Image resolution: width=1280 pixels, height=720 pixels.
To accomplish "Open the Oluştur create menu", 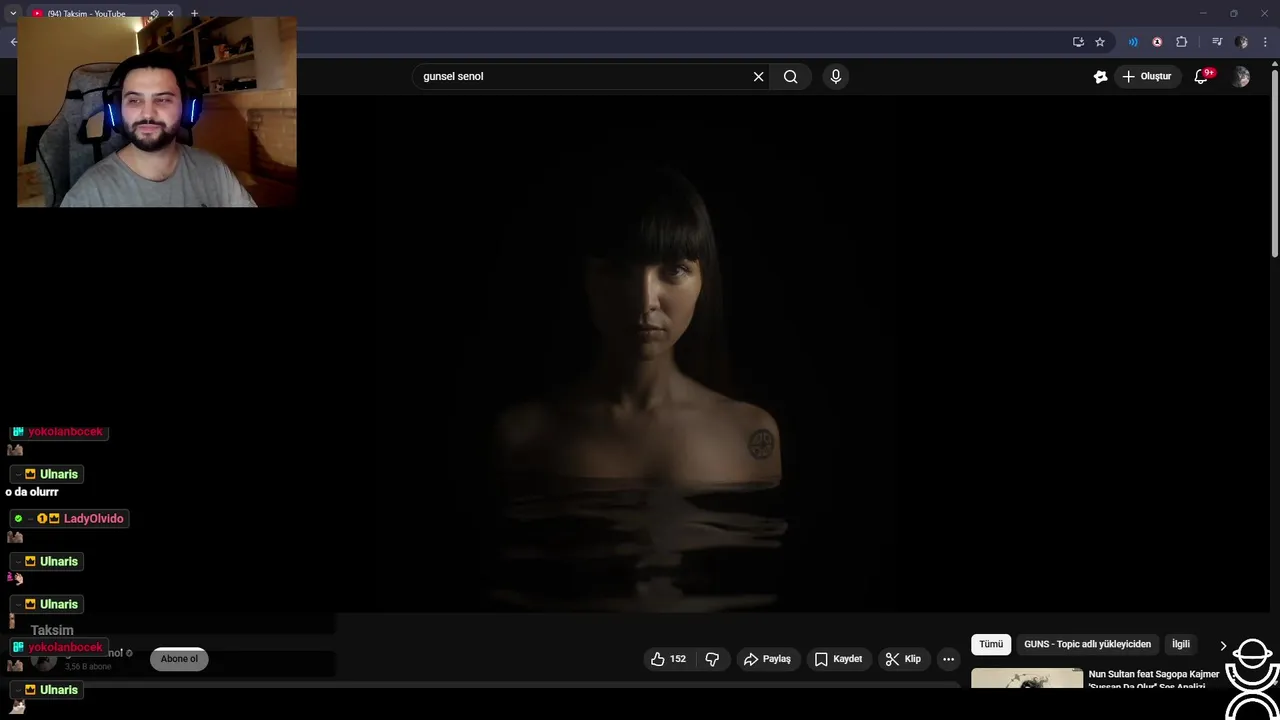I will tap(1147, 76).
